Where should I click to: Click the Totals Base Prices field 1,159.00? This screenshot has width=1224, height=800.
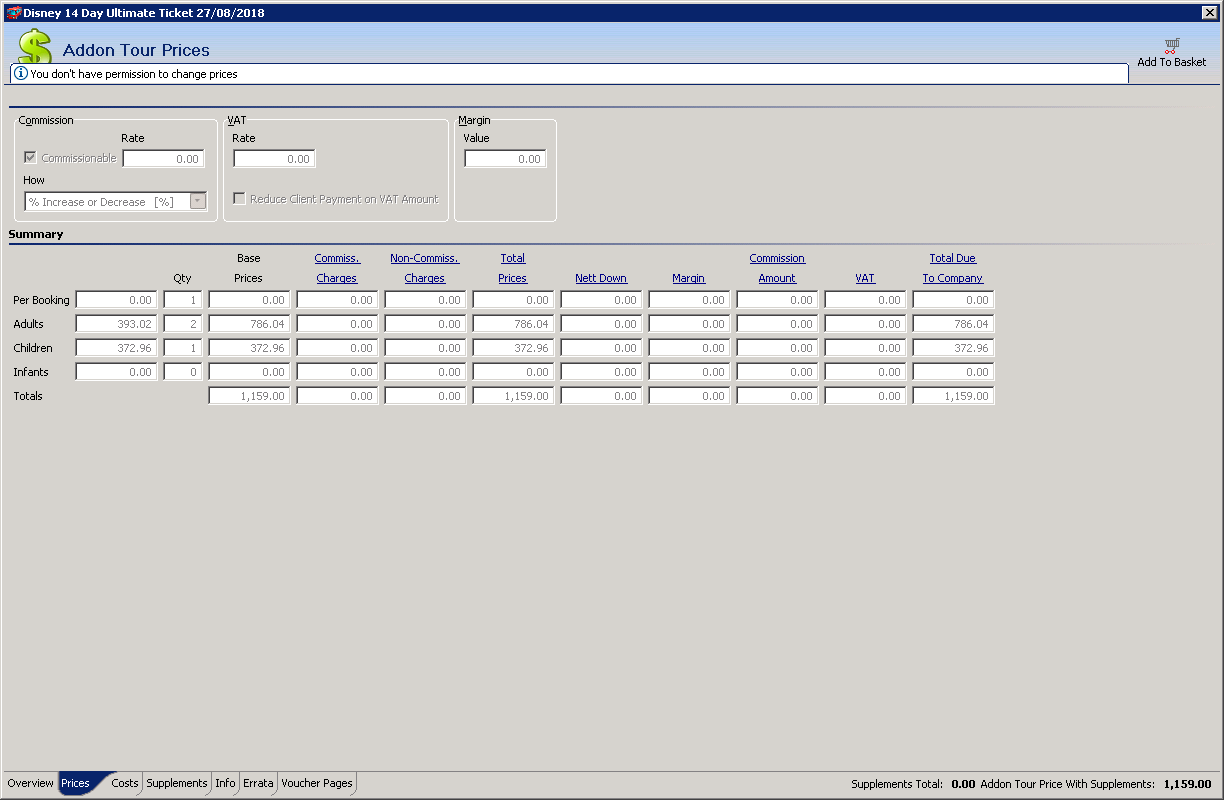(x=249, y=396)
